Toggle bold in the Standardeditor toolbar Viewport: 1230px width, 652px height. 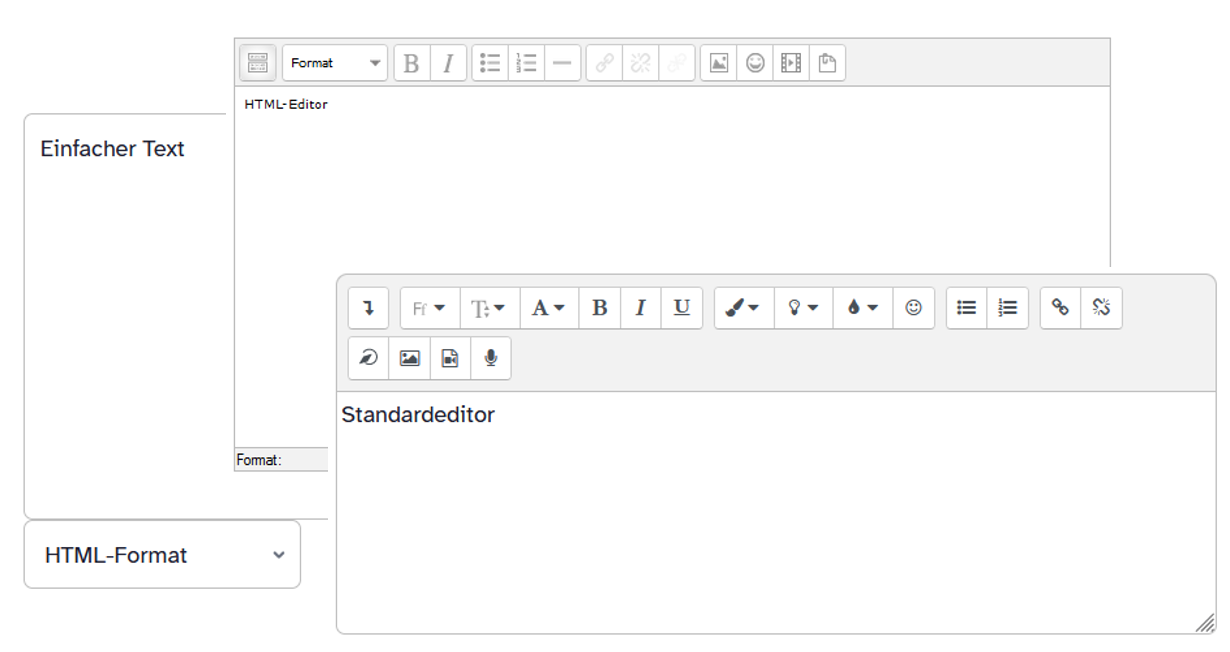click(599, 308)
